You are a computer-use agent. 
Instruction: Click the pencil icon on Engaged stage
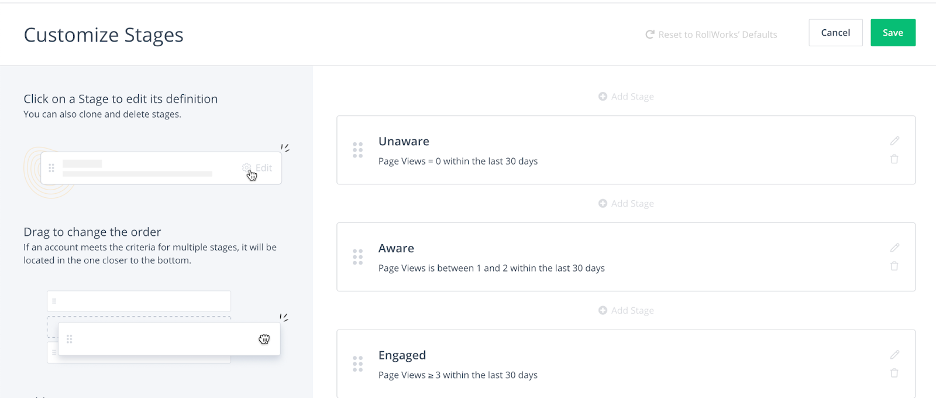(x=894, y=354)
